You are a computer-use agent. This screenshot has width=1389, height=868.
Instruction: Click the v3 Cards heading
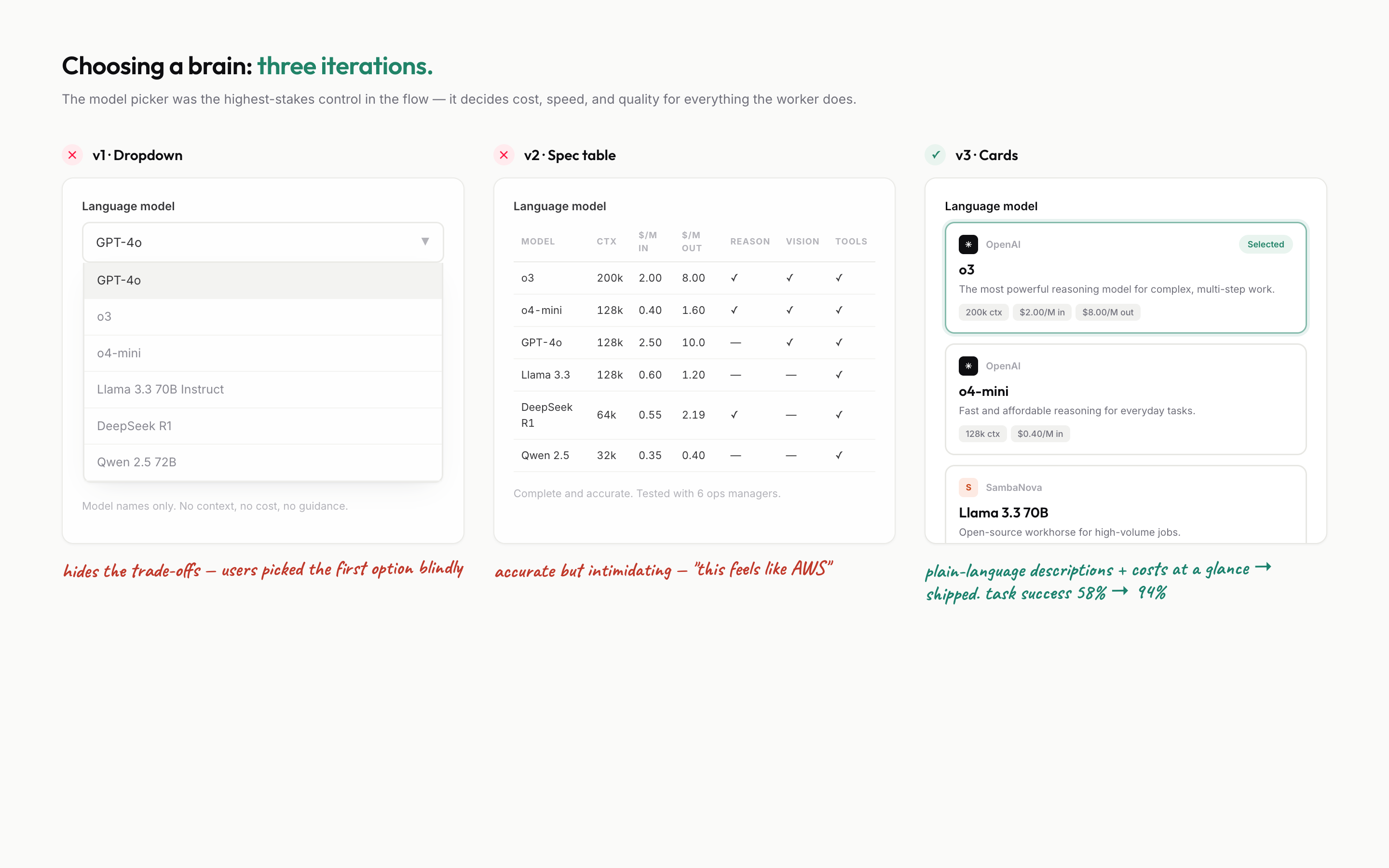point(986,156)
